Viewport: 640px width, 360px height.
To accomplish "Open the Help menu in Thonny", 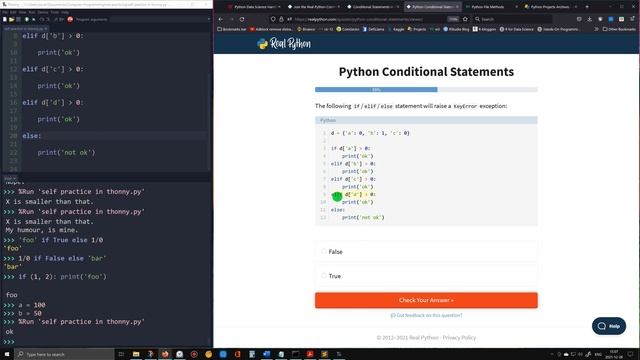I will coord(64,13).
